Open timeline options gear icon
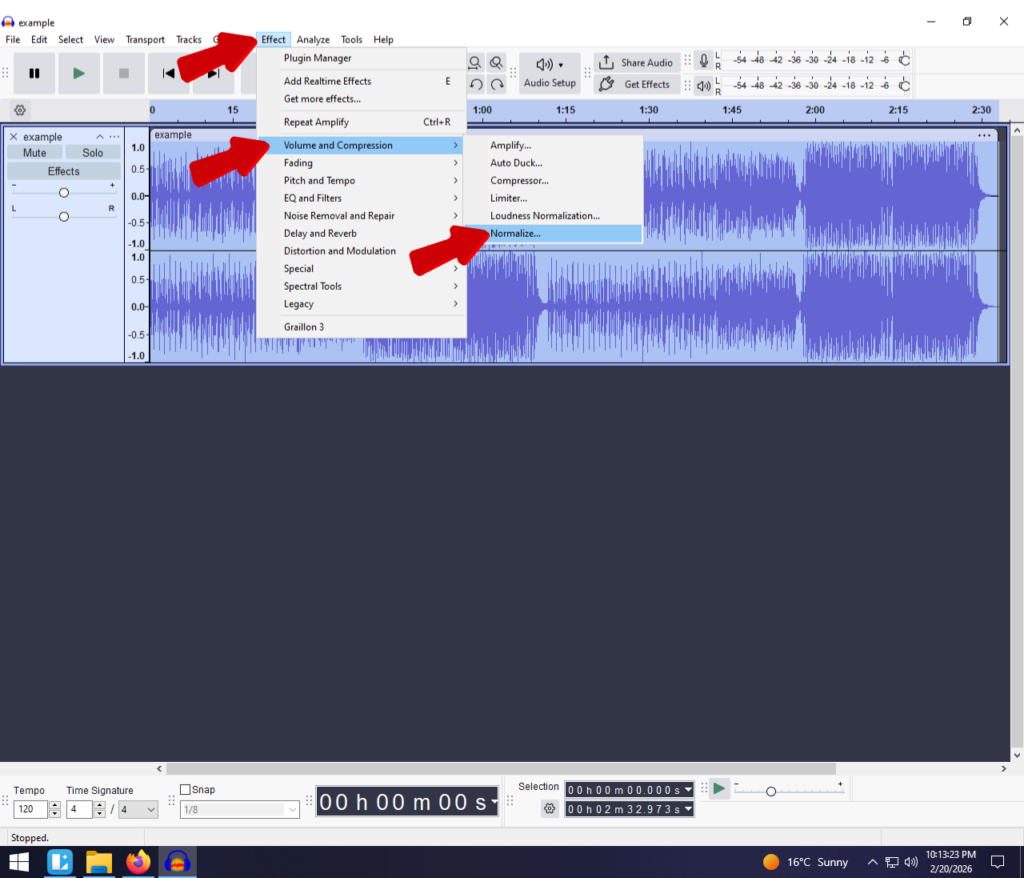Viewport: 1024px width, 878px height. click(20, 110)
